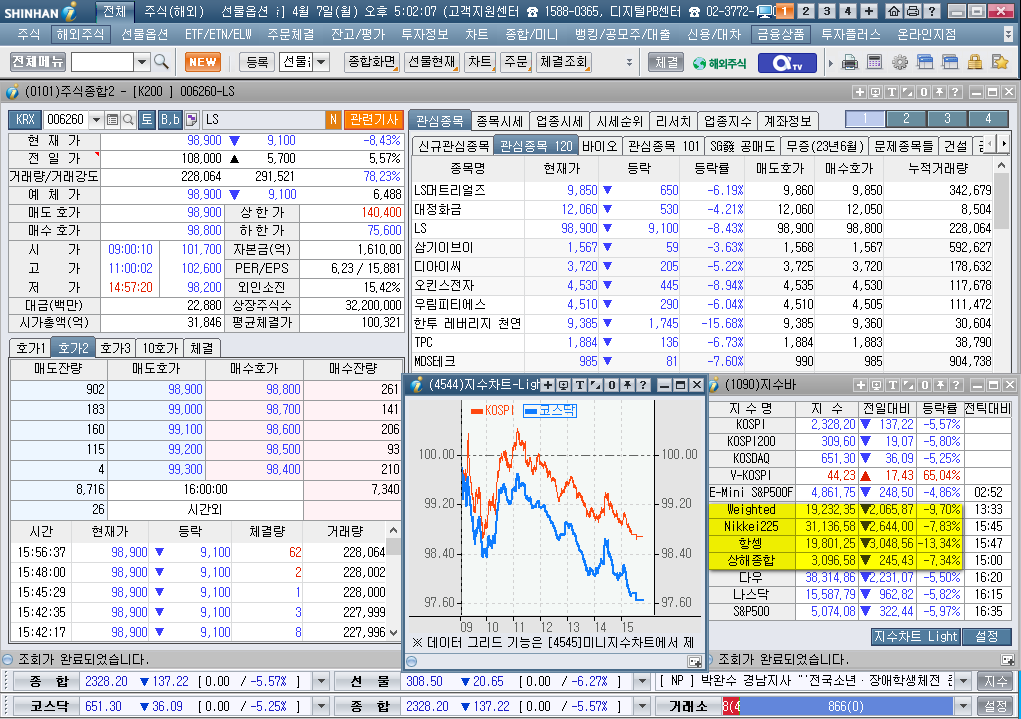Image resolution: width=1021 pixels, height=719 pixels.
Task: Click the menu search input field
Action: click(102, 63)
